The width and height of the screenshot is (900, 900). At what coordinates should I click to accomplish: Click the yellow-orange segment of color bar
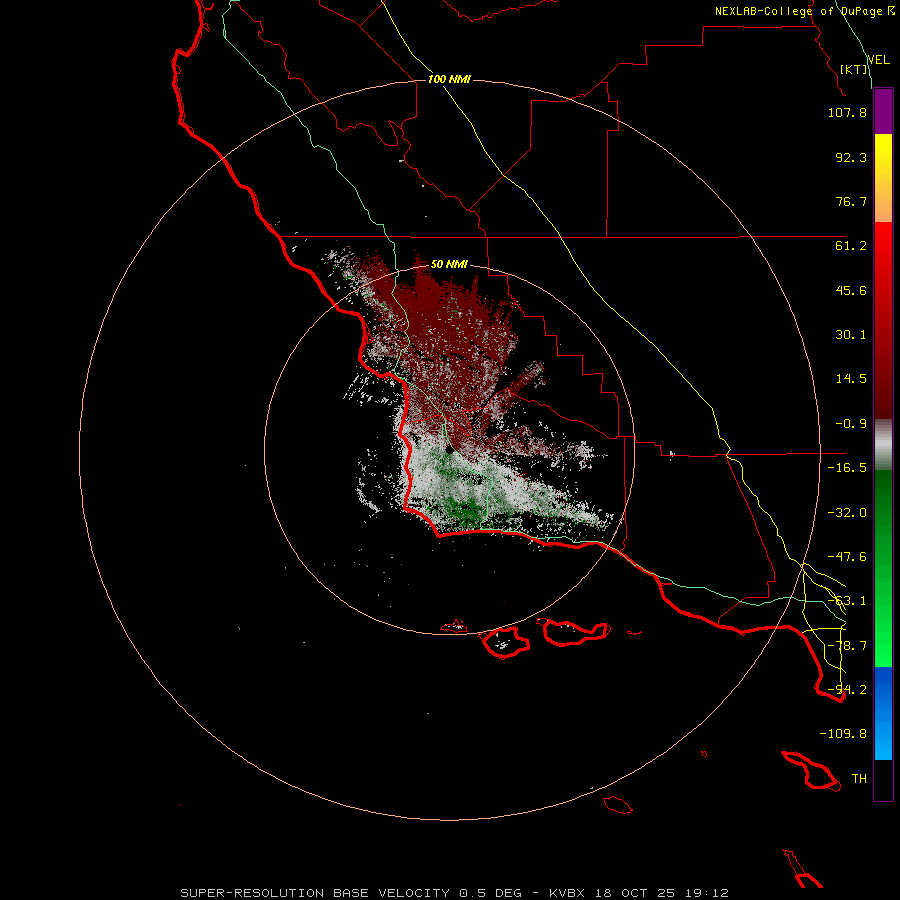tap(883, 178)
